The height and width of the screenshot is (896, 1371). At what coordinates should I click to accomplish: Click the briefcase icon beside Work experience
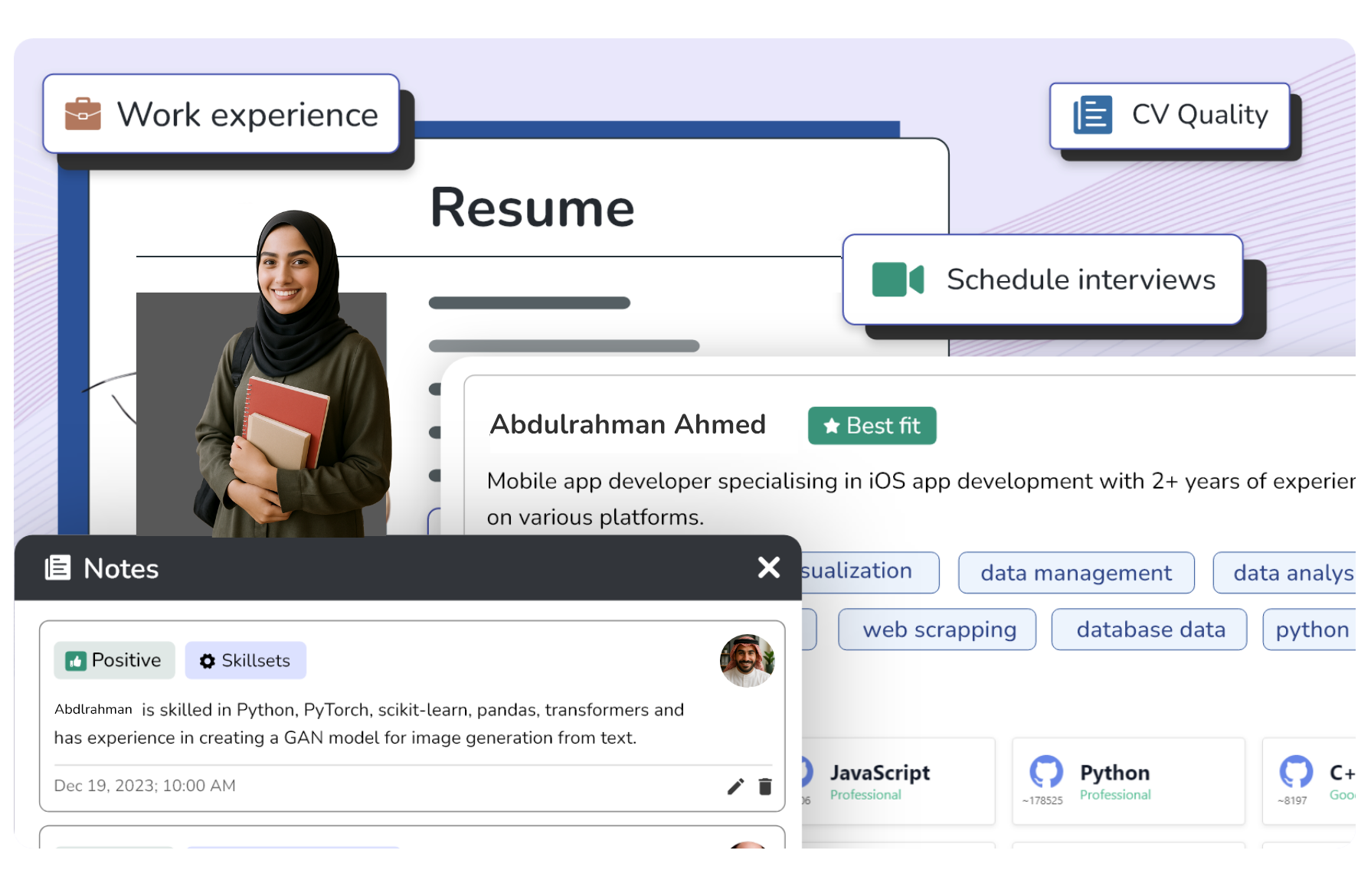point(83,114)
